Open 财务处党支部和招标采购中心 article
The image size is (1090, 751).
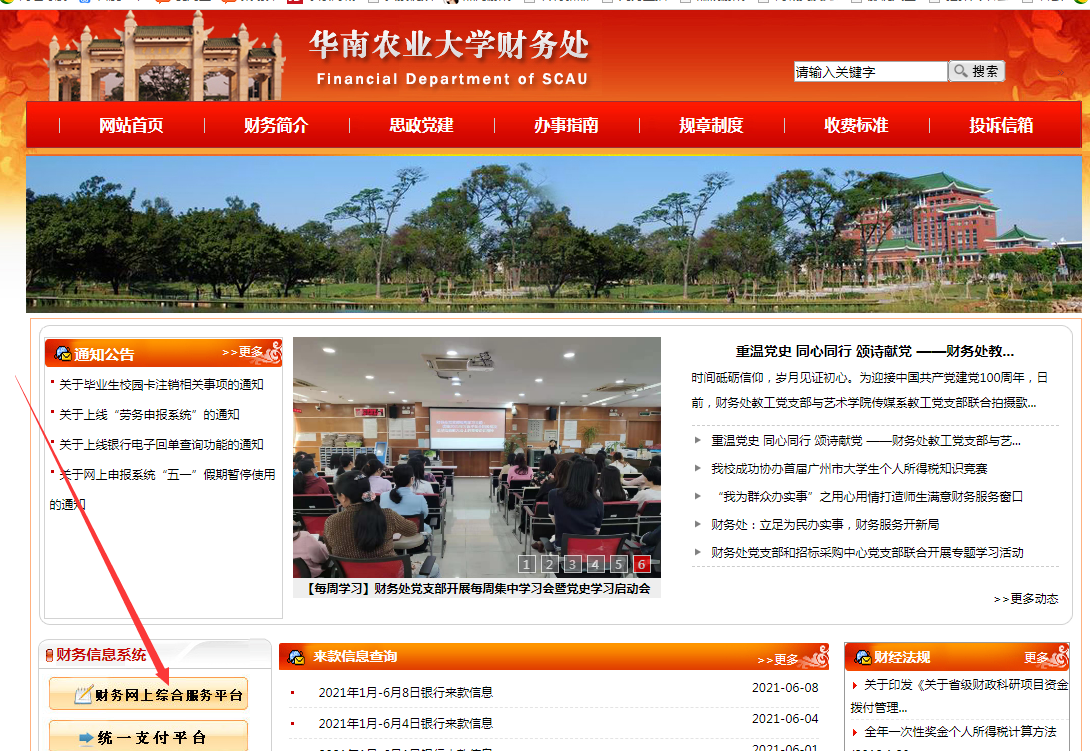coord(867,552)
